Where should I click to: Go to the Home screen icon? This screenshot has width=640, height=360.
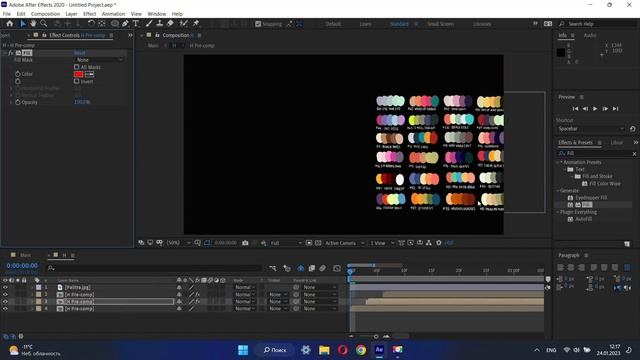coord(9,24)
